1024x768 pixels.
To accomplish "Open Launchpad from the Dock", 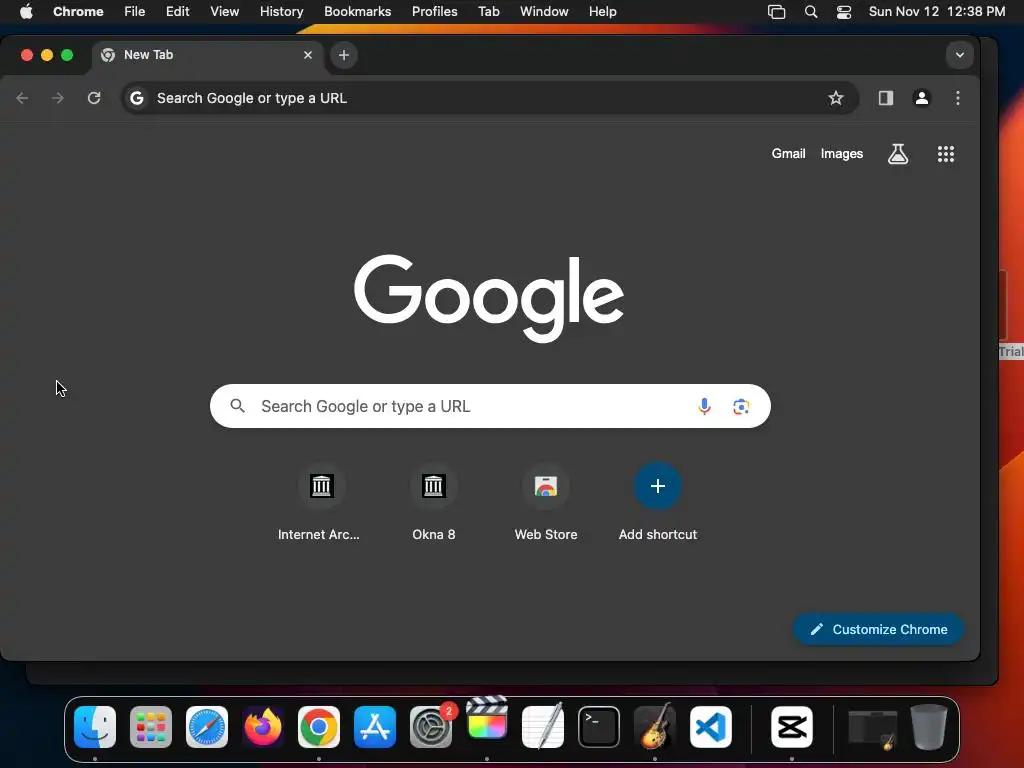I will 151,727.
